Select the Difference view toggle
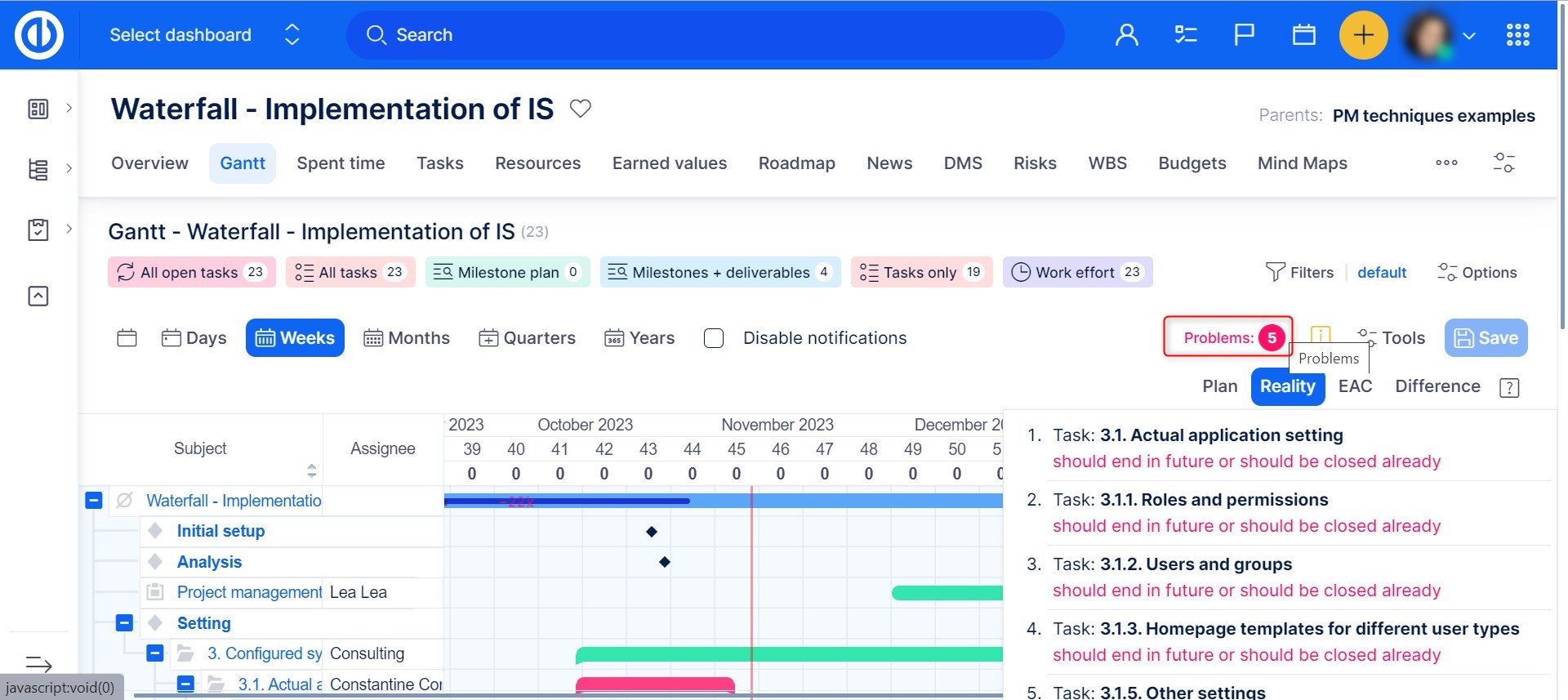This screenshot has width=1568, height=700. pos(1437,386)
